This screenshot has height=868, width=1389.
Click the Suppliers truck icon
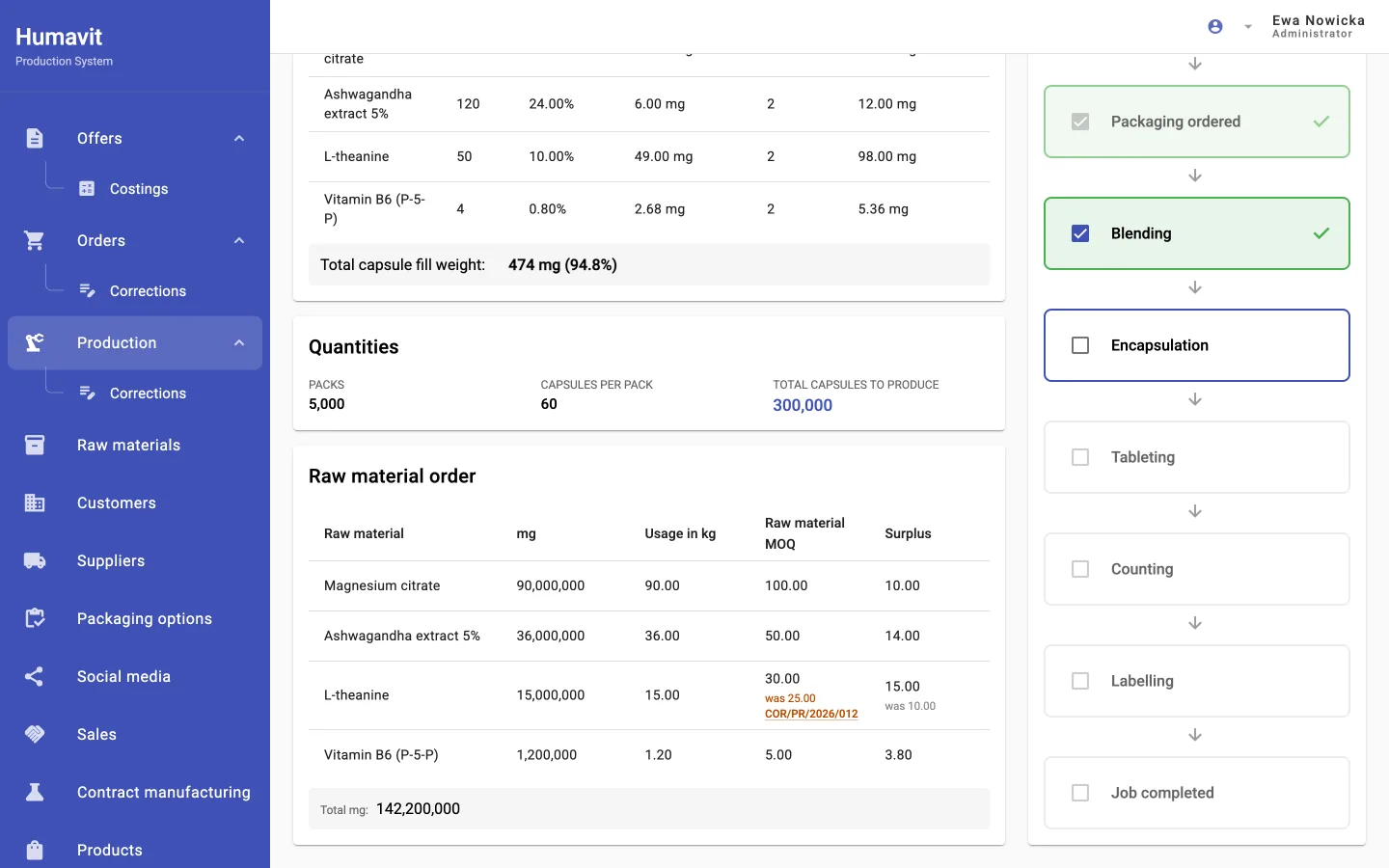[x=35, y=560]
